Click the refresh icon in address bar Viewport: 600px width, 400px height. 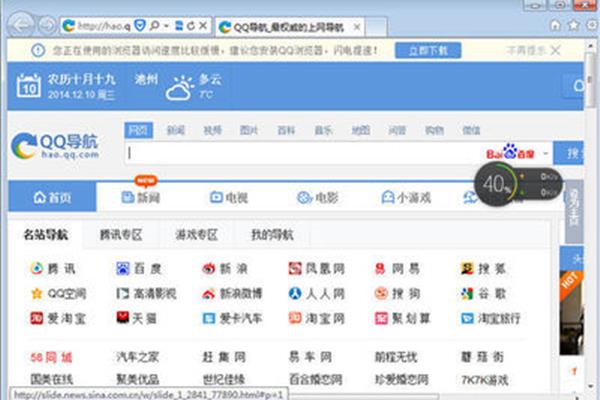pos(191,26)
